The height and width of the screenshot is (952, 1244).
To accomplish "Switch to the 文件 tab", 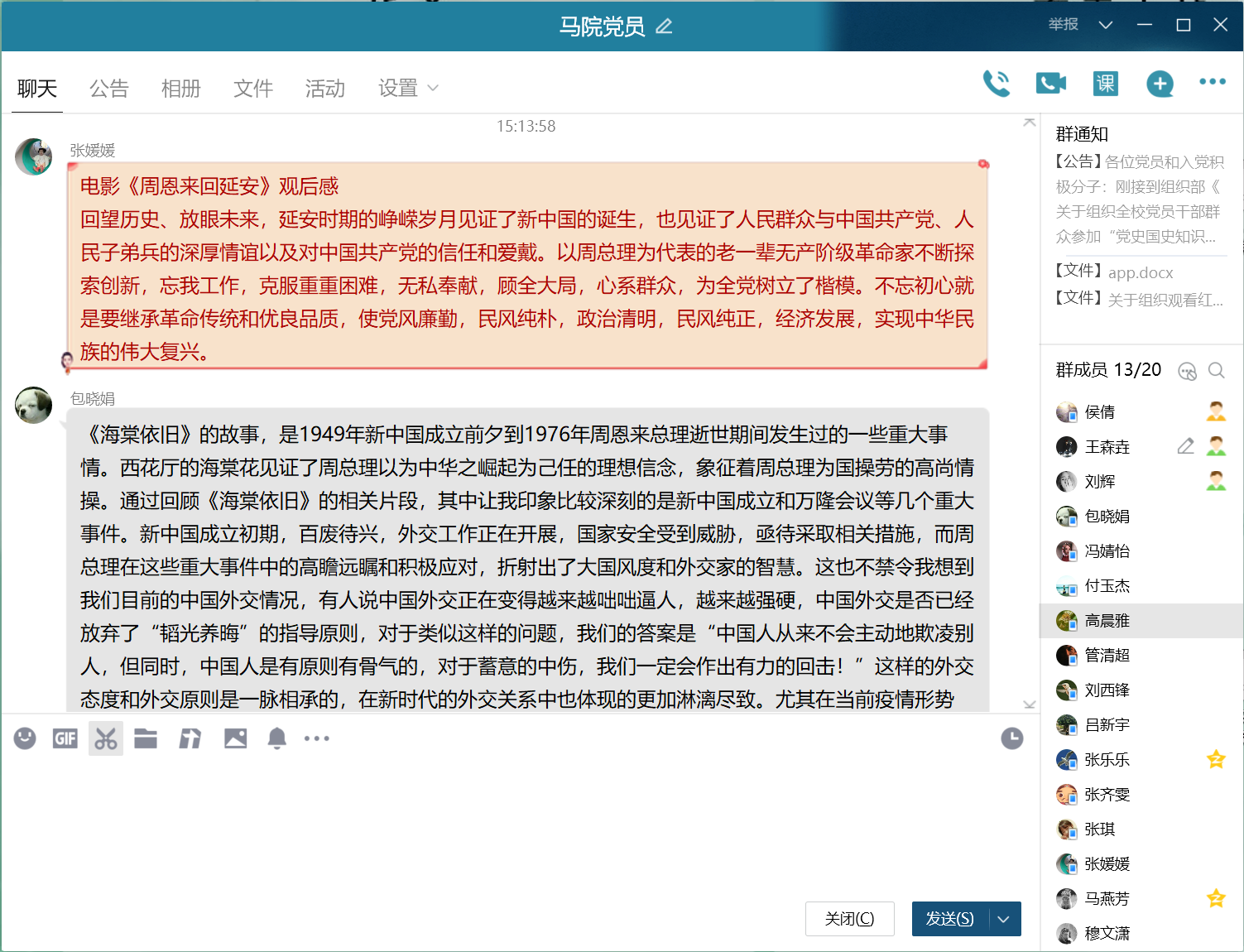I will click(x=253, y=89).
